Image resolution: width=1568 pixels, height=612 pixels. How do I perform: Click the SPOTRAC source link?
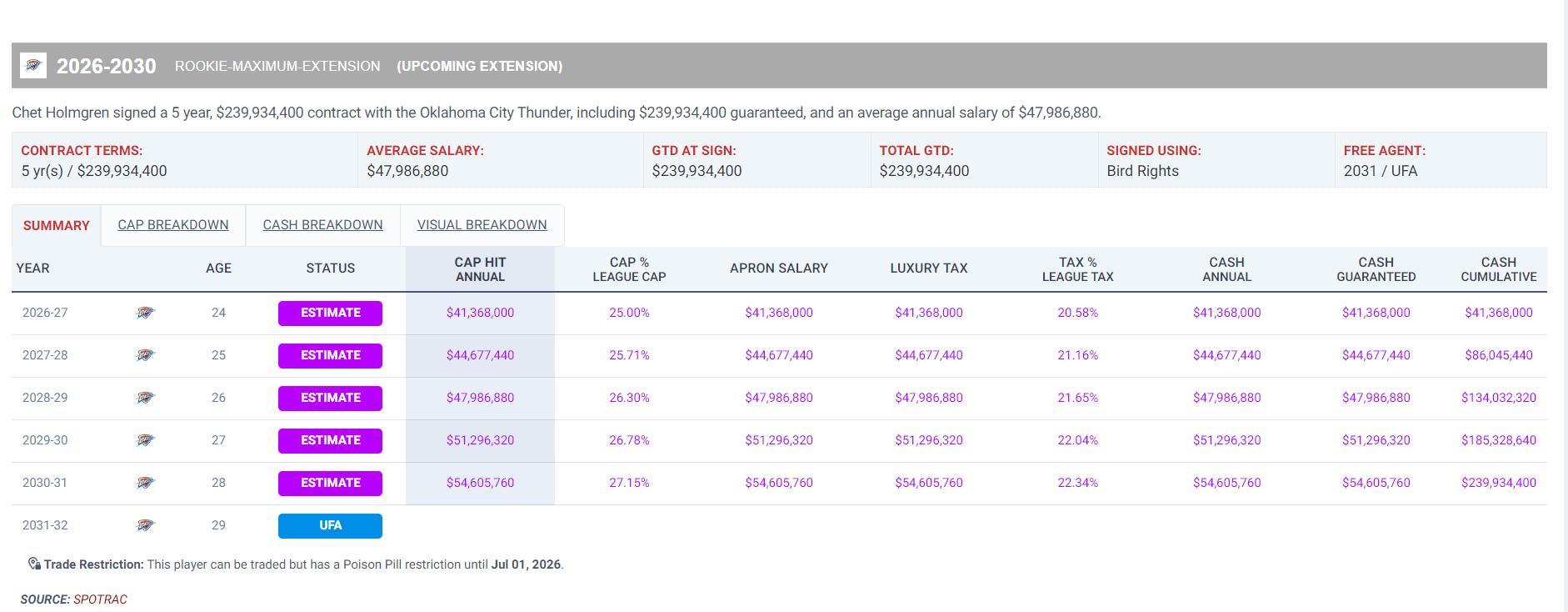point(100,599)
